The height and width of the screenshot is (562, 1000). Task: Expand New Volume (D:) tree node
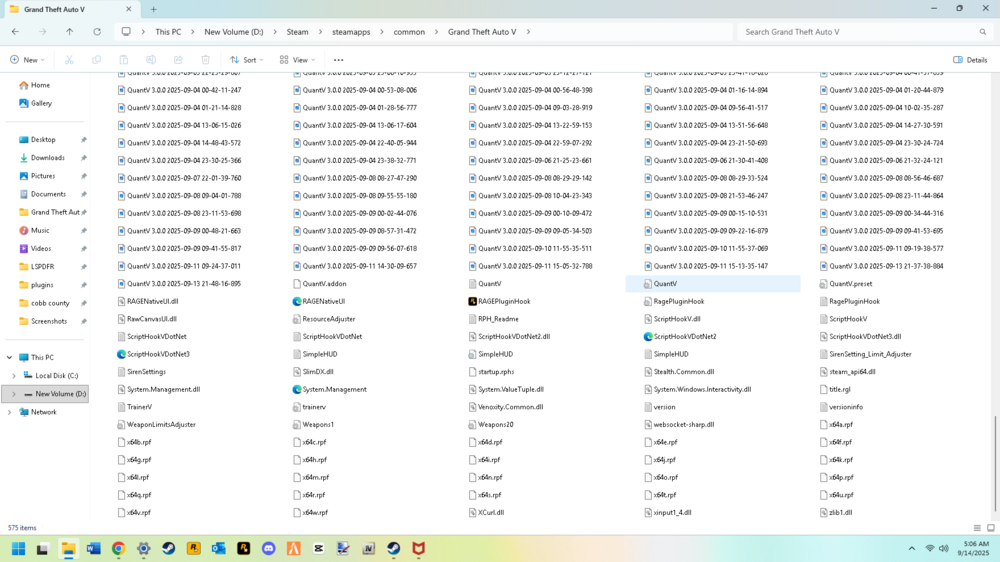(x=14, y=394)
